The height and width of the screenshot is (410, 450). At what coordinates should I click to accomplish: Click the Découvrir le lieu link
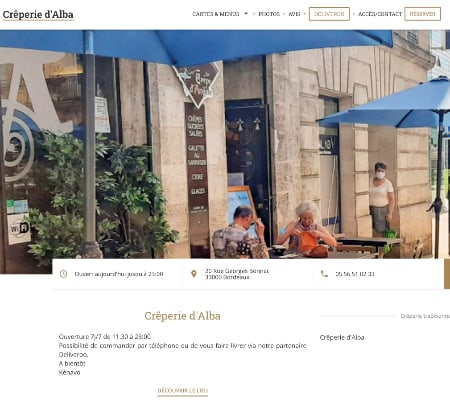[183, 391]
